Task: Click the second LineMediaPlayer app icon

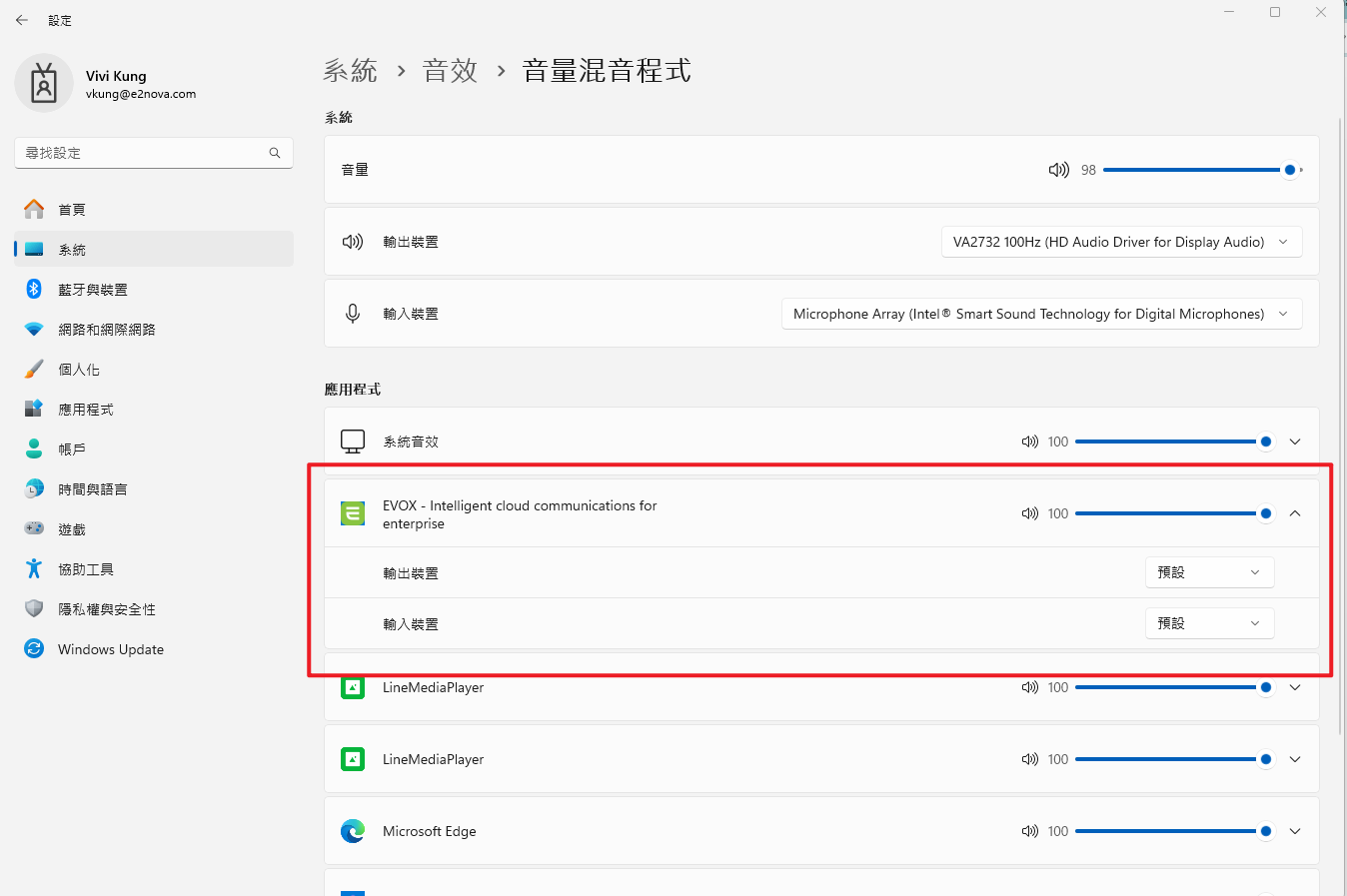Action: pyautogui.click(x=353, y=759)
